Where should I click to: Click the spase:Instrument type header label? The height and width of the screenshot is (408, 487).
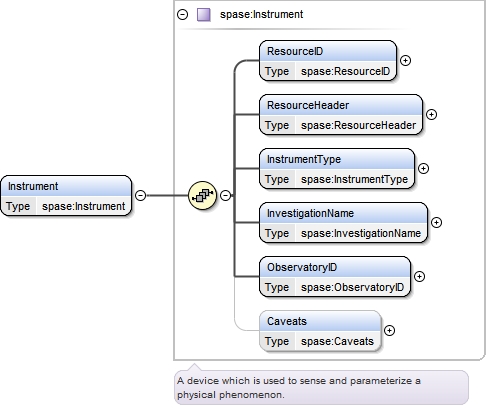261,14
